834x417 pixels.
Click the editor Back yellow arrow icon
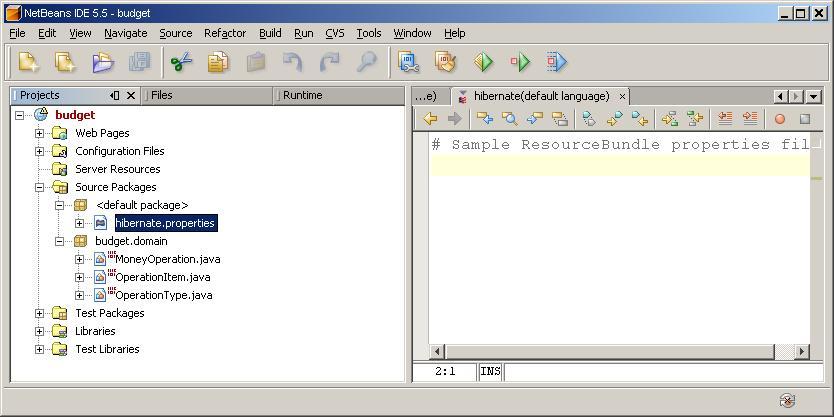pyautogui.click(x=430, y=119)
